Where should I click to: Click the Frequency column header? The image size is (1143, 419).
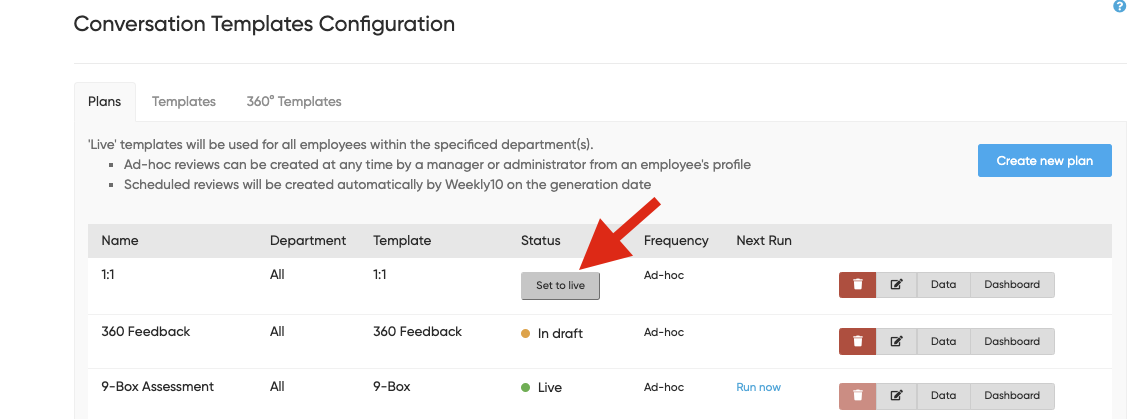tap(676, 240)
